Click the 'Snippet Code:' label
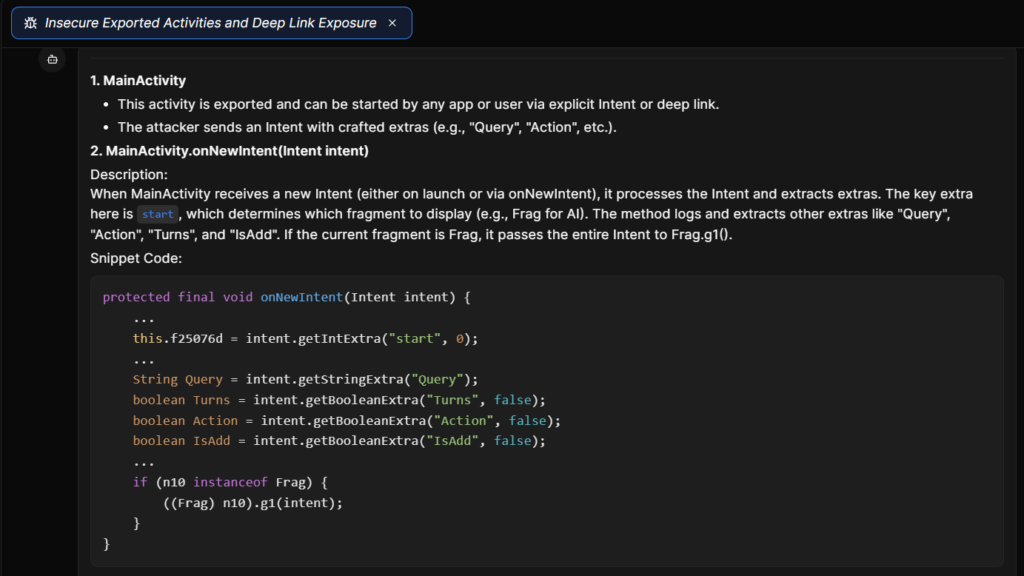Viewport: 1024px width, 576px height. [x=136, y=258]
